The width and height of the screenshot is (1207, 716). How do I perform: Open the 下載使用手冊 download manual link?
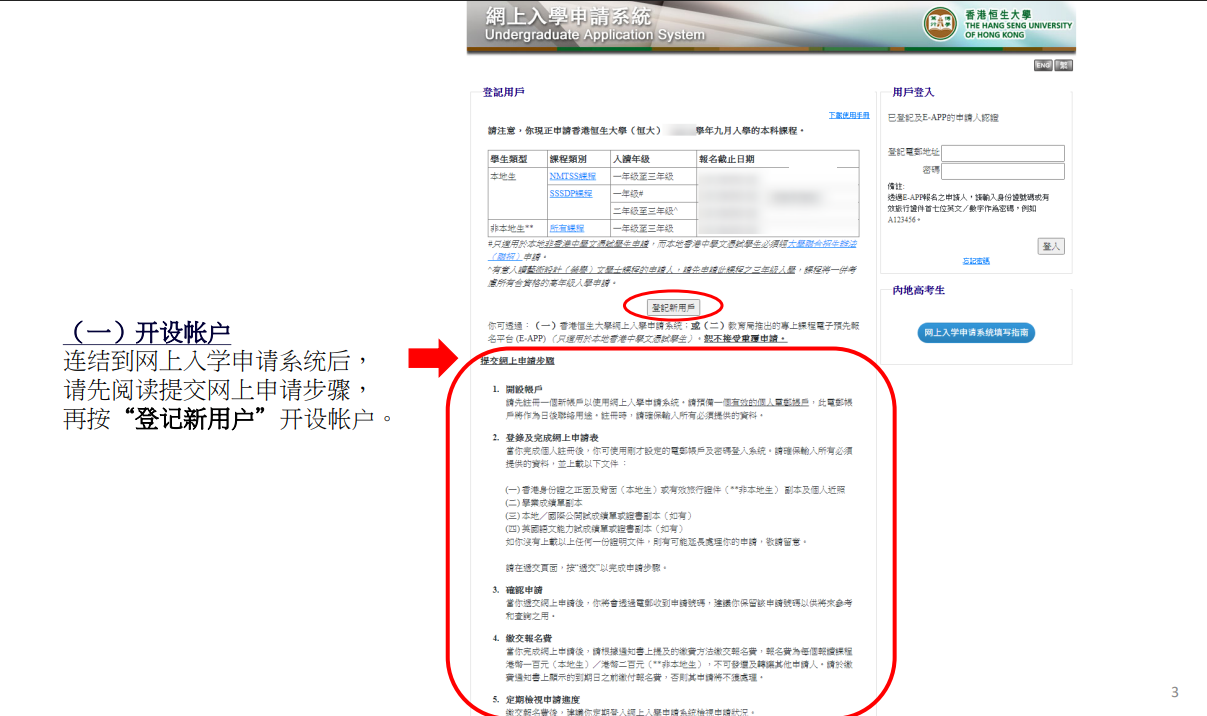(x=848, y=115)
